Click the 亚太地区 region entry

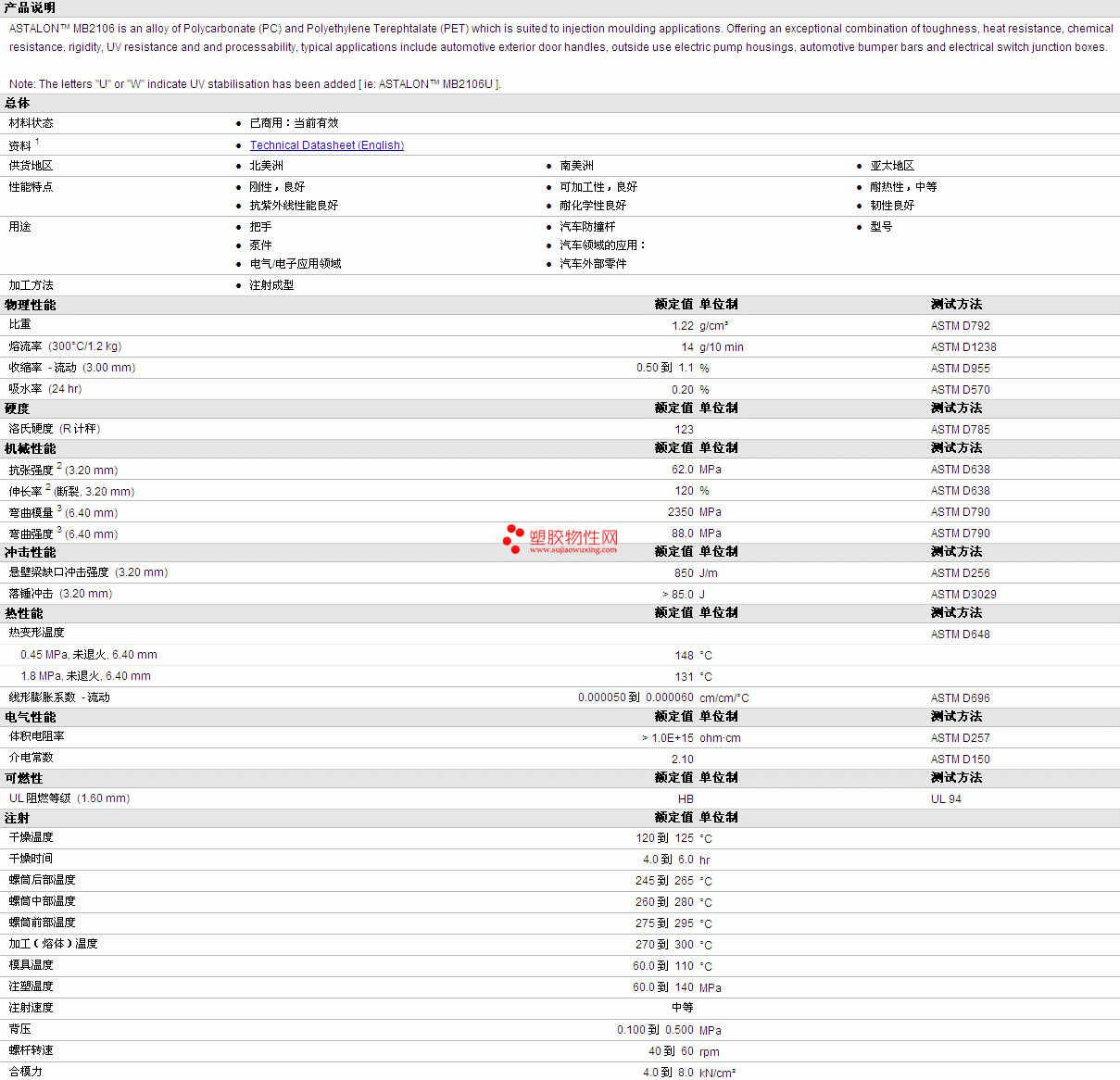coord(892,166)
